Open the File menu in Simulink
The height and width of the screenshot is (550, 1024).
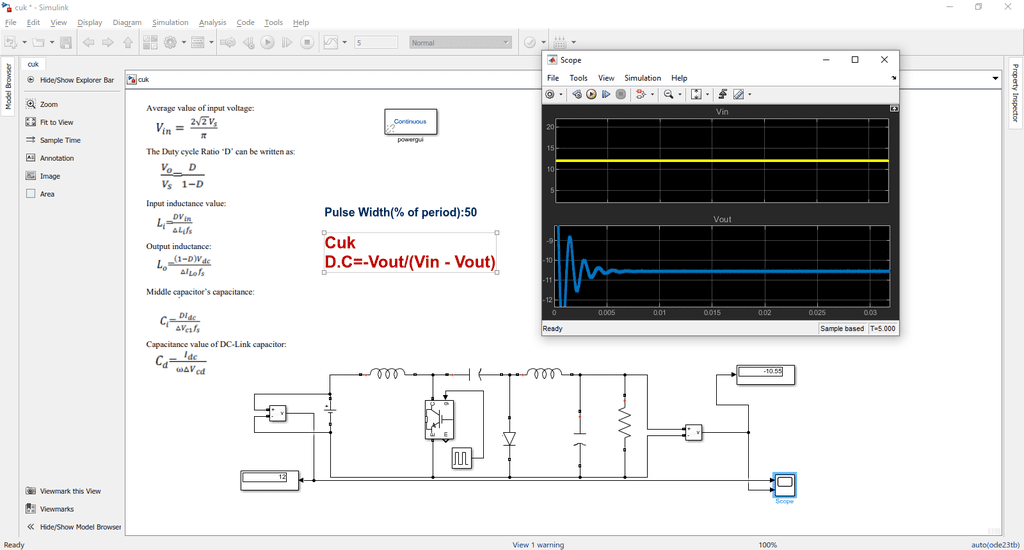[x=10, y=22]
